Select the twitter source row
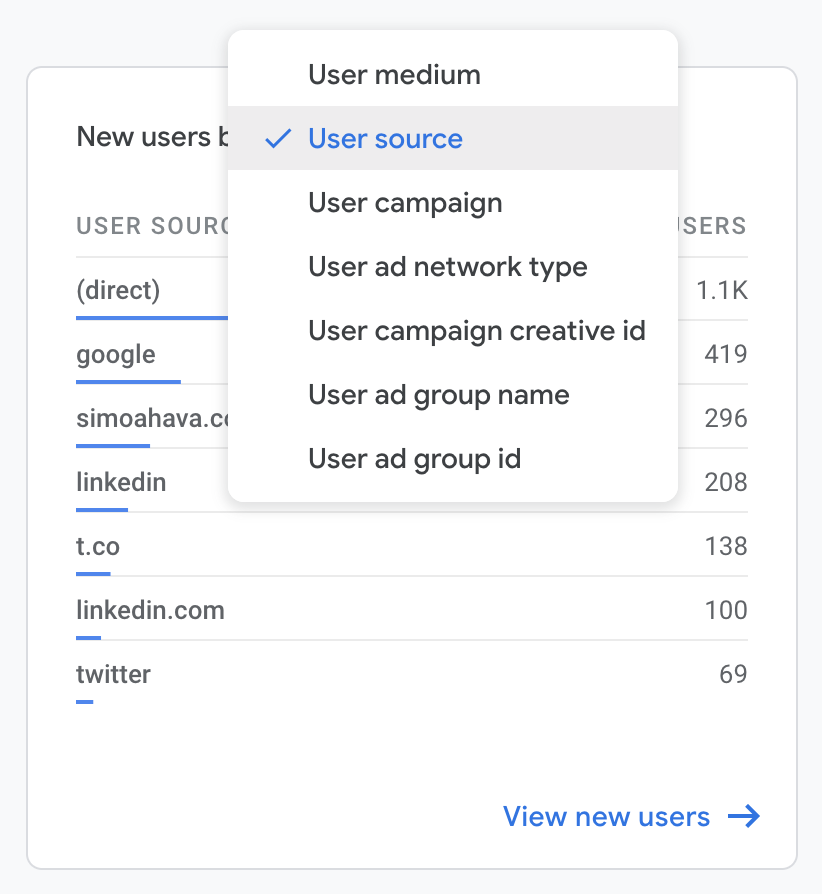The image size is (822, 894). [113, 674]
